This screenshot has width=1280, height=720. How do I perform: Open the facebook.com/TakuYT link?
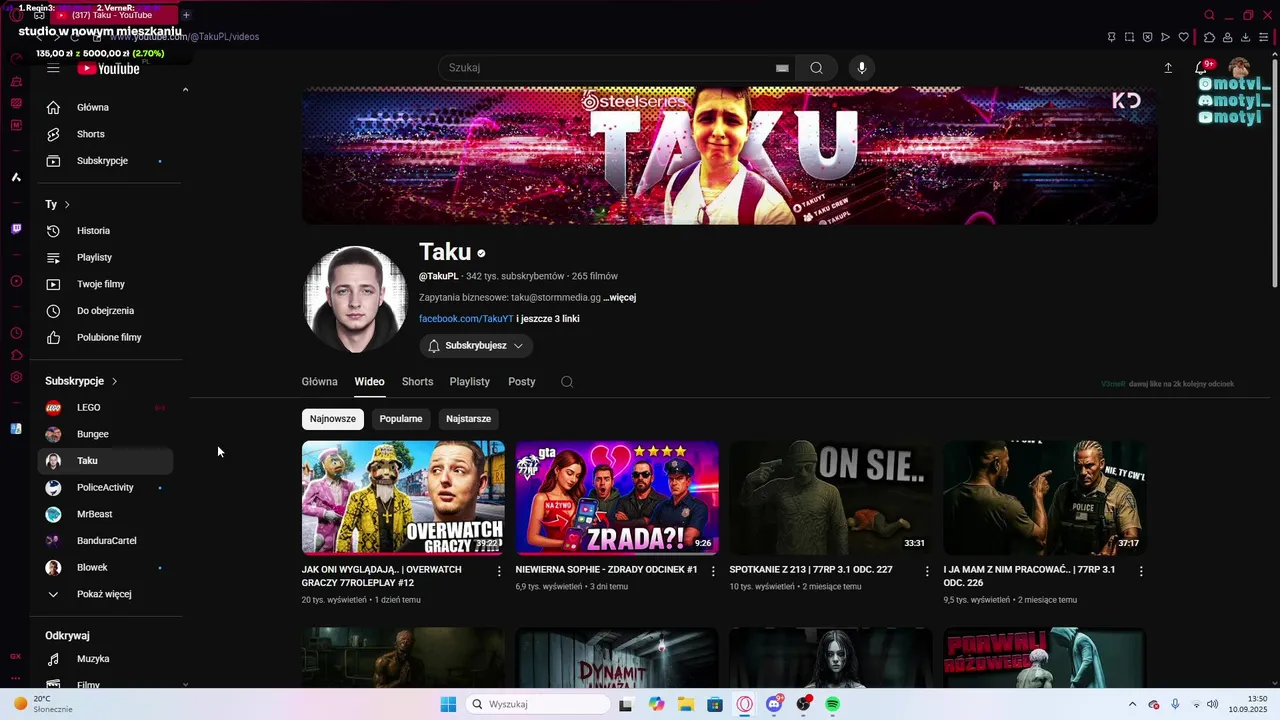[466, 319]
